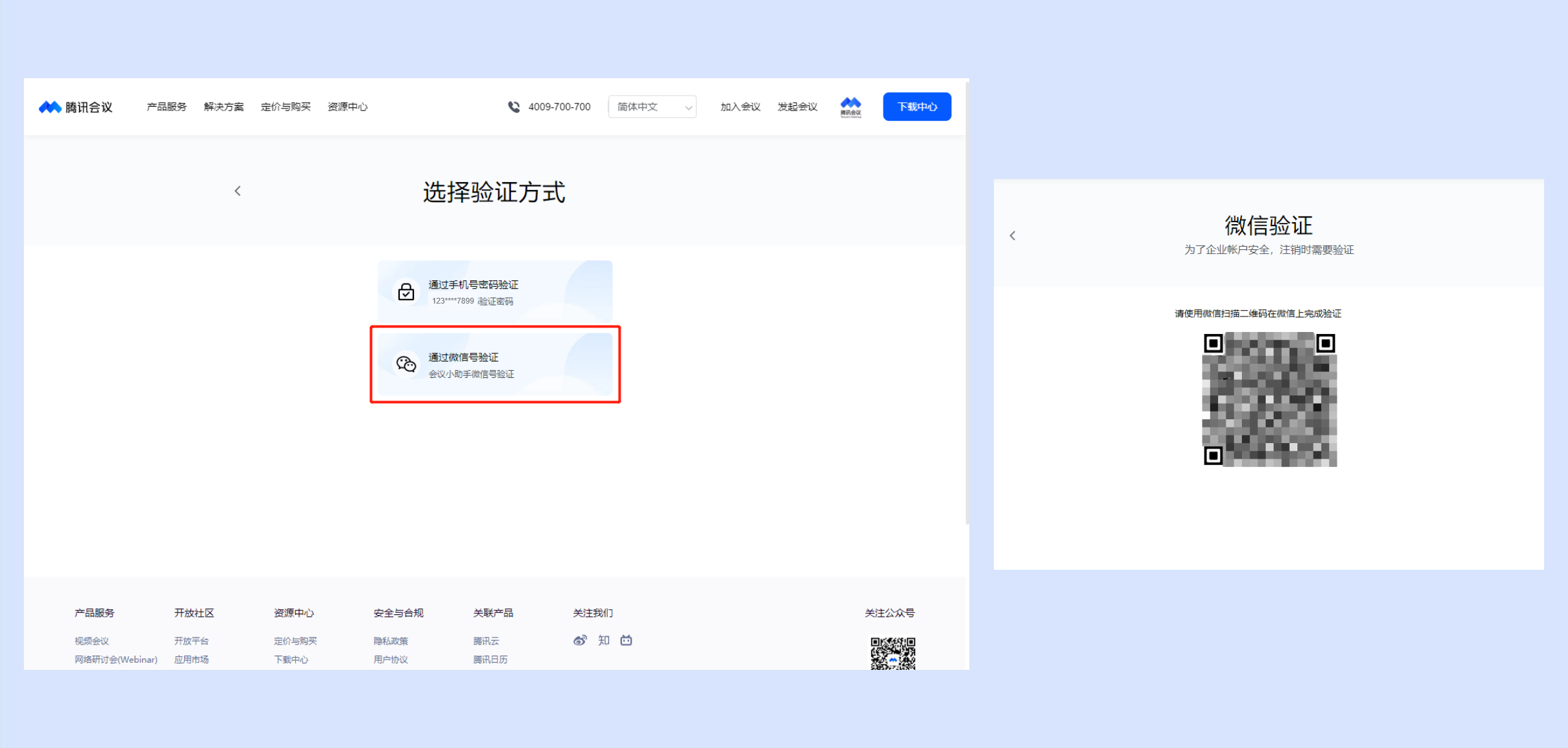
Task: Click 发起会议 in the header
Action: click(797, 107)
